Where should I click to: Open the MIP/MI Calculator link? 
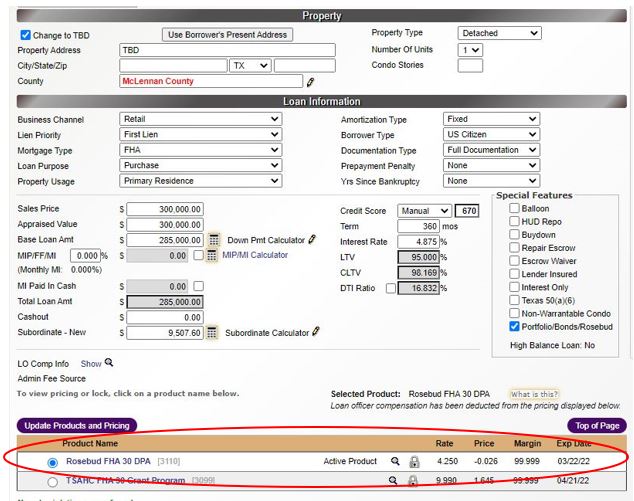tap(254, 256)
